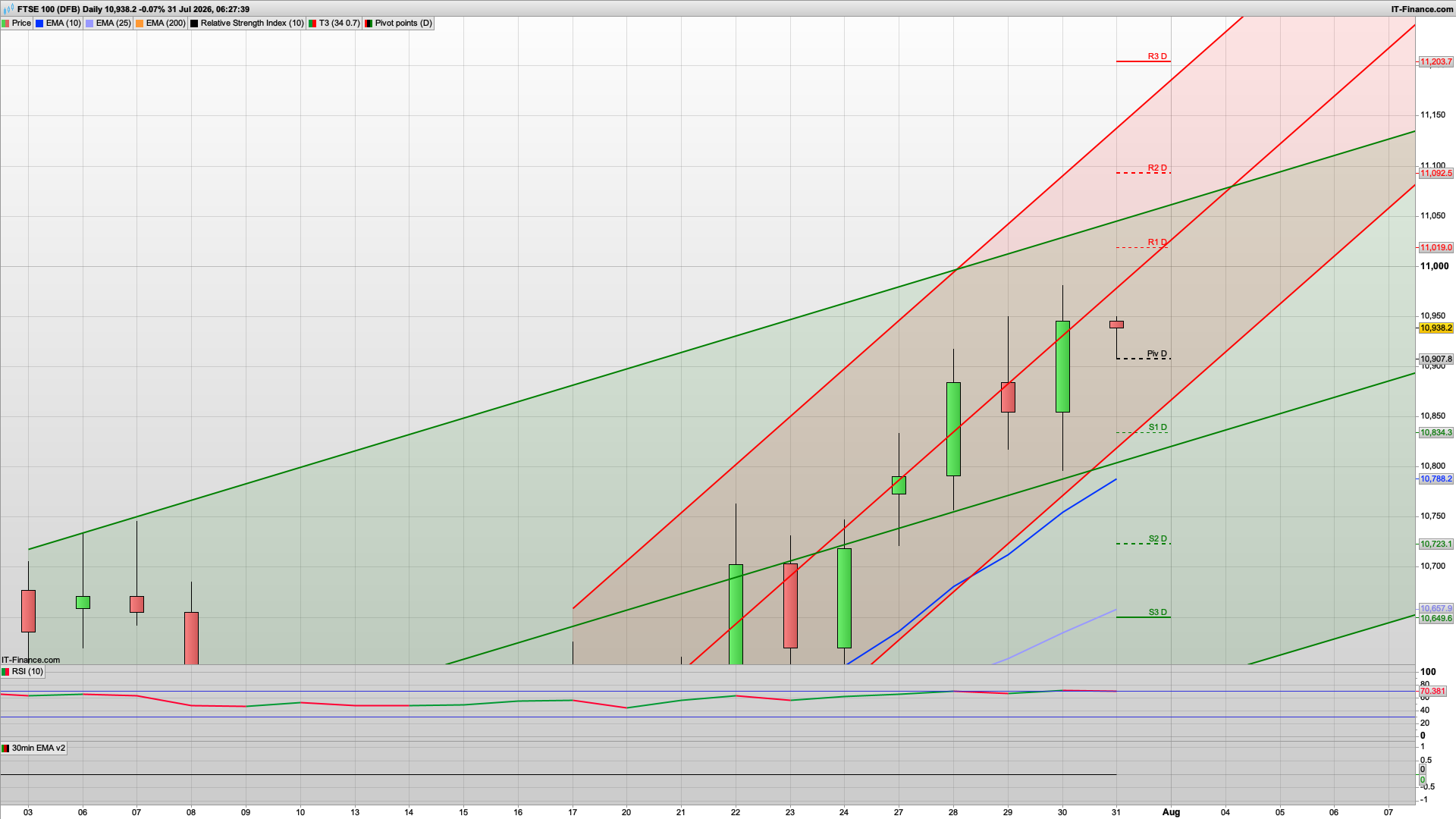Screen dimensions: 1456x819
Task: Click the RSI value tag 70.381
Action: pyautogui.click(x=1432, y=692)
